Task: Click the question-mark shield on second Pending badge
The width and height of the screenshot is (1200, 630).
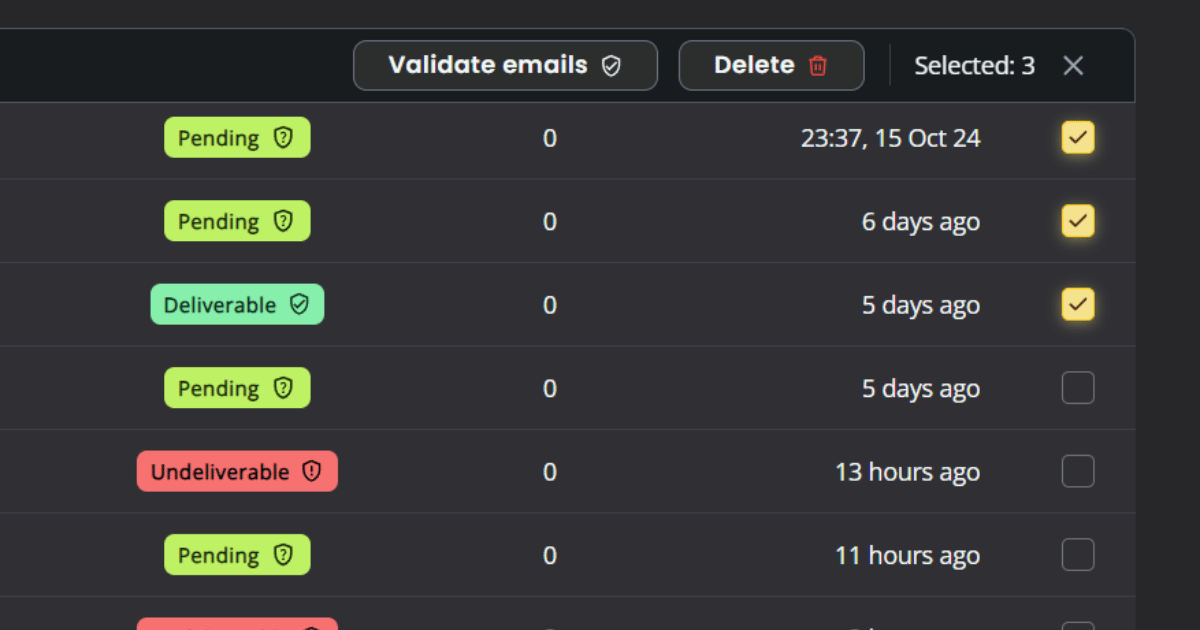Action: click(284, 221)
